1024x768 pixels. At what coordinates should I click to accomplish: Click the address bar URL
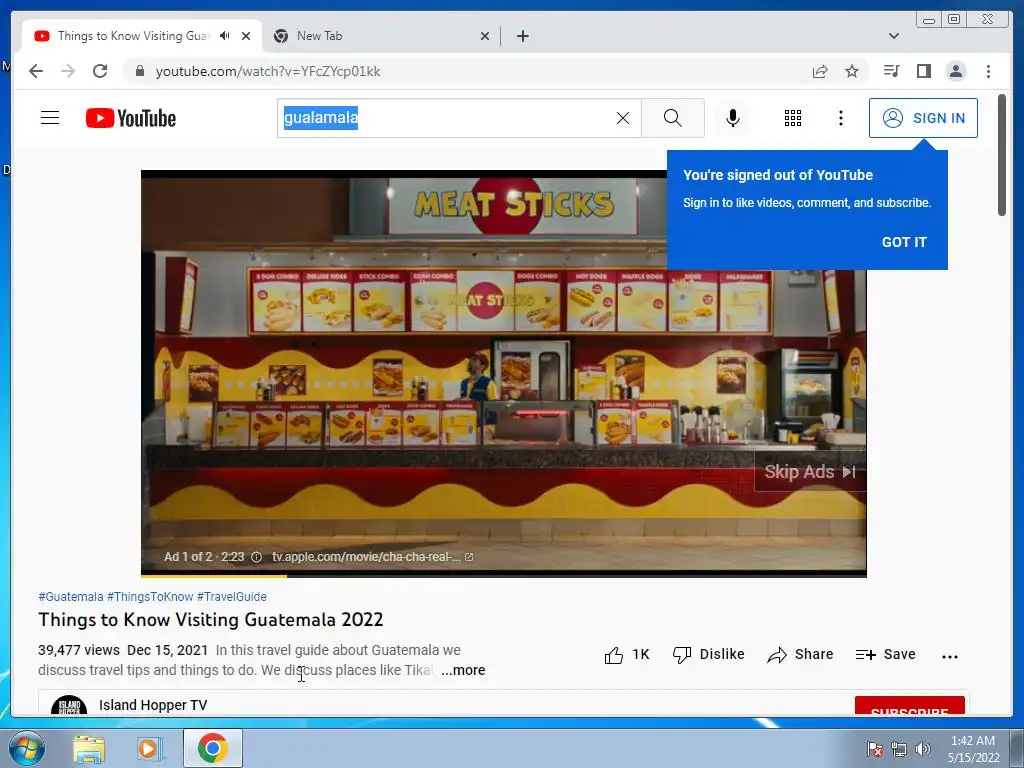pos(268,71)
